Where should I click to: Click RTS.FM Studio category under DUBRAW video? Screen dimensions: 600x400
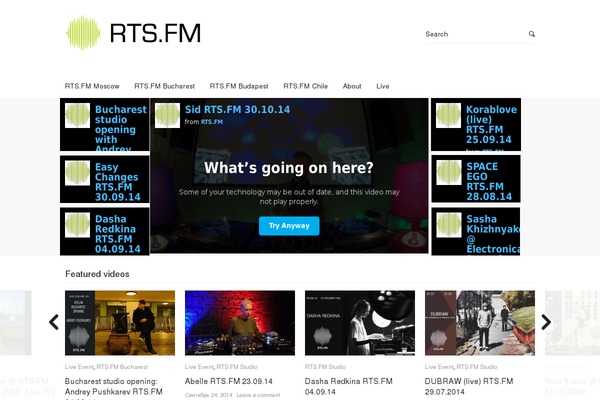coord(477,367)
